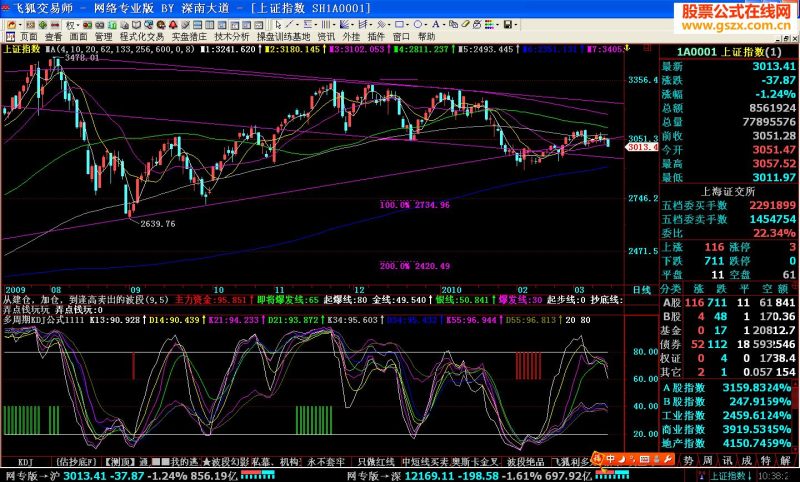
Task: Select the line drawing tool
Action: click(x=289, y=24)
